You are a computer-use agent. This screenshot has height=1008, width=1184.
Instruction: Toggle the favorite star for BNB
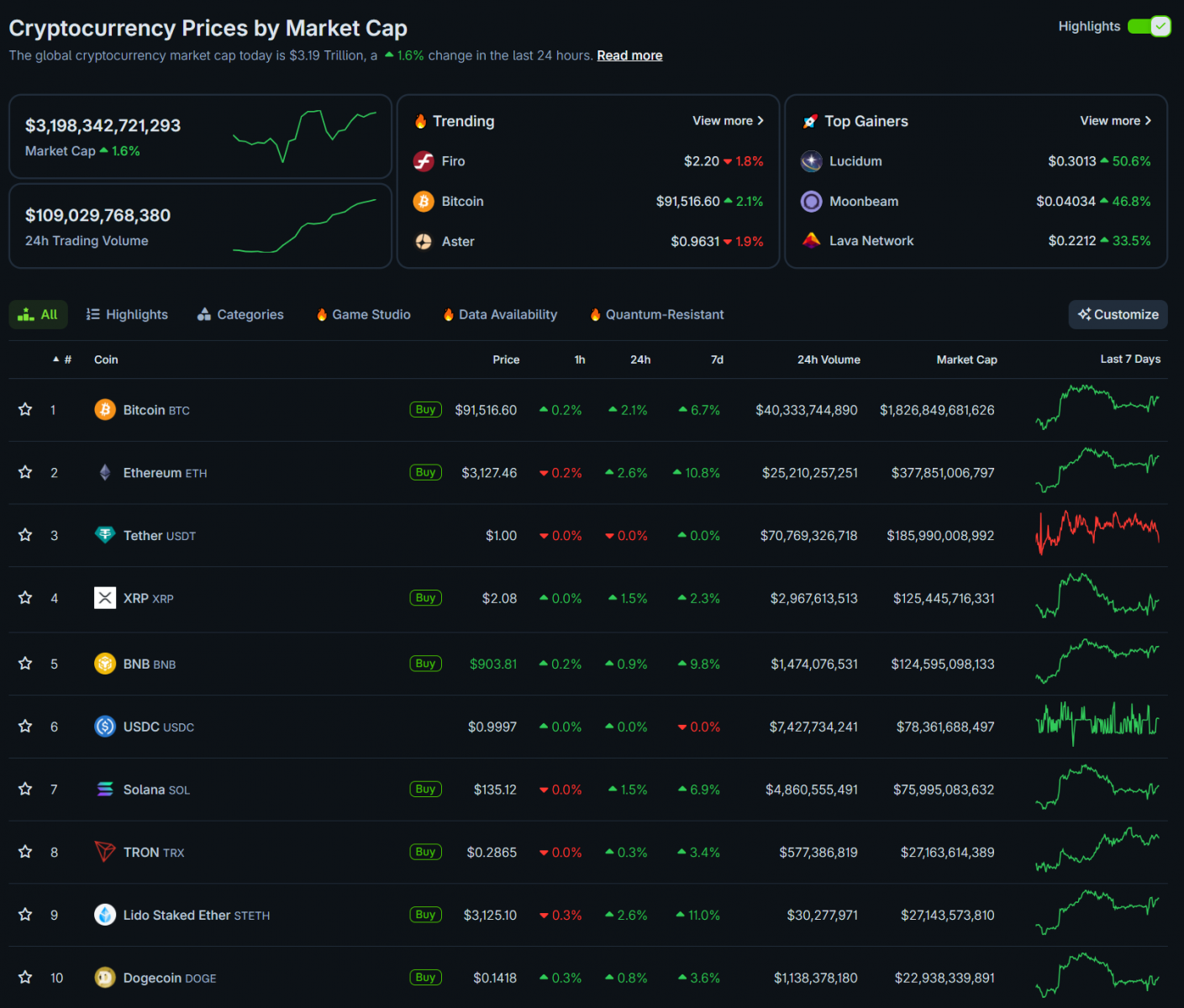[x=25, y=664]
